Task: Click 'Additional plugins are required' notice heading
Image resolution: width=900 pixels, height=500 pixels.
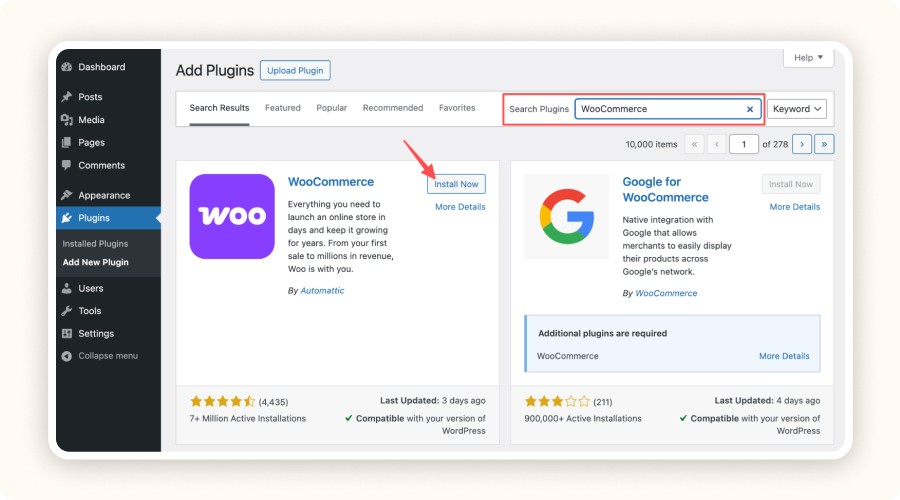Action: coord(602,334)
